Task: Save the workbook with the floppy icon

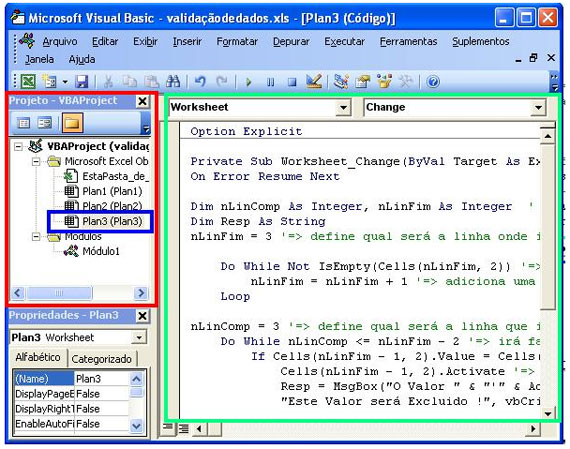Action: tap(81, 81)
